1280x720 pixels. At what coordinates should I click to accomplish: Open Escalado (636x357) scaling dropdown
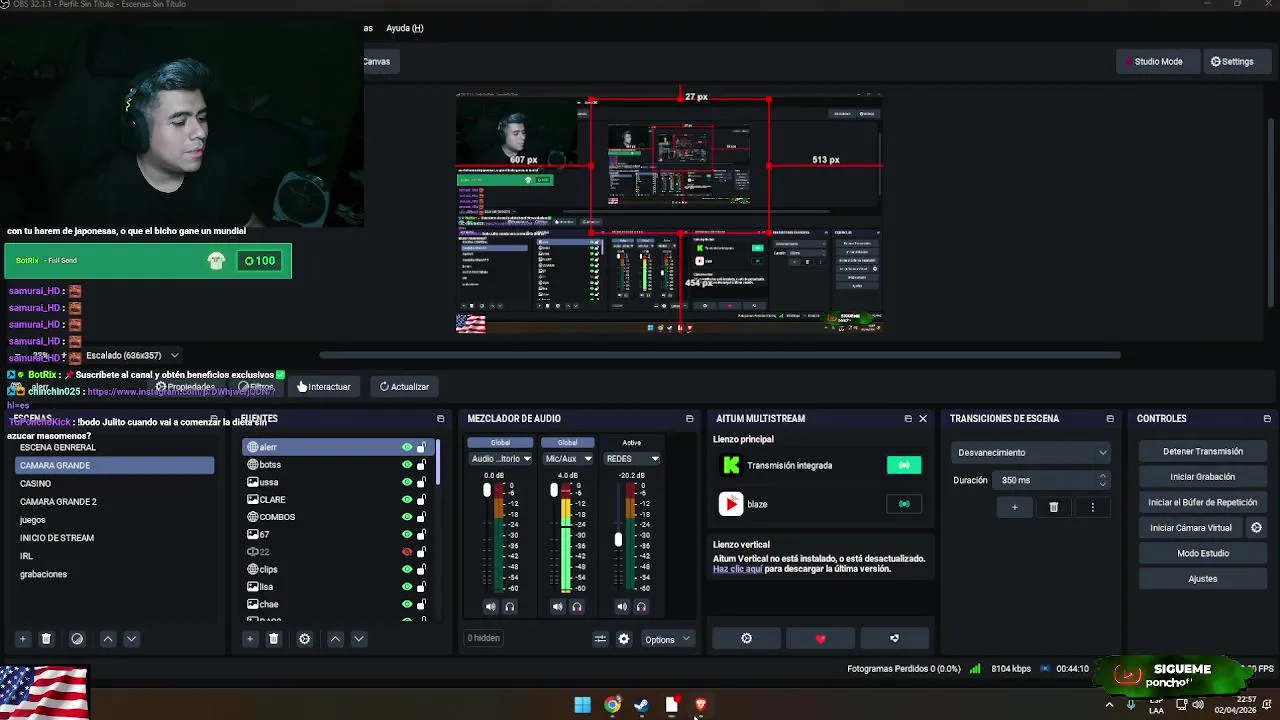(x=132, y=355)
